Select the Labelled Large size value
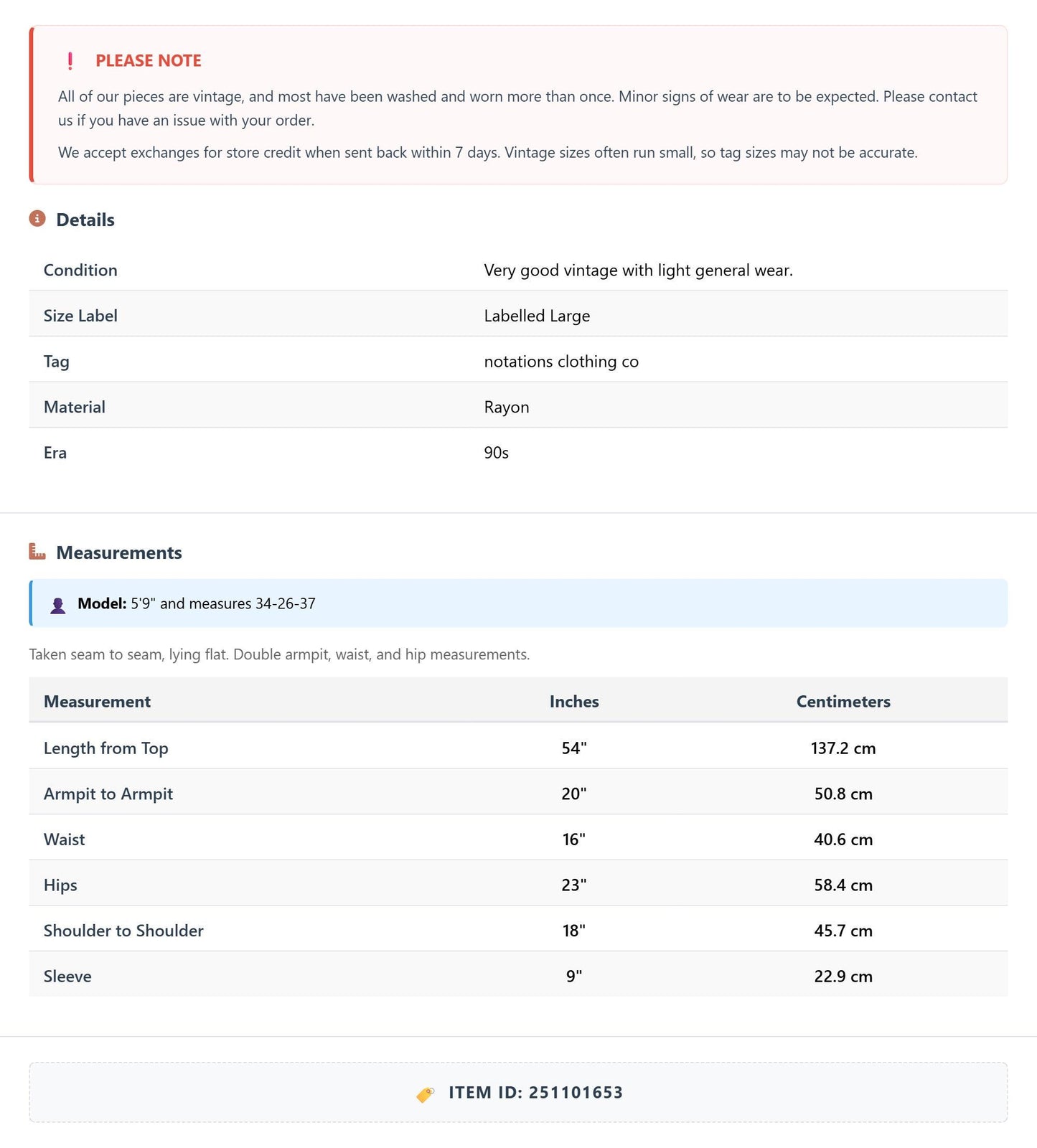The width and height of the screenshot is (1037, 1148). tap(537, 316)
